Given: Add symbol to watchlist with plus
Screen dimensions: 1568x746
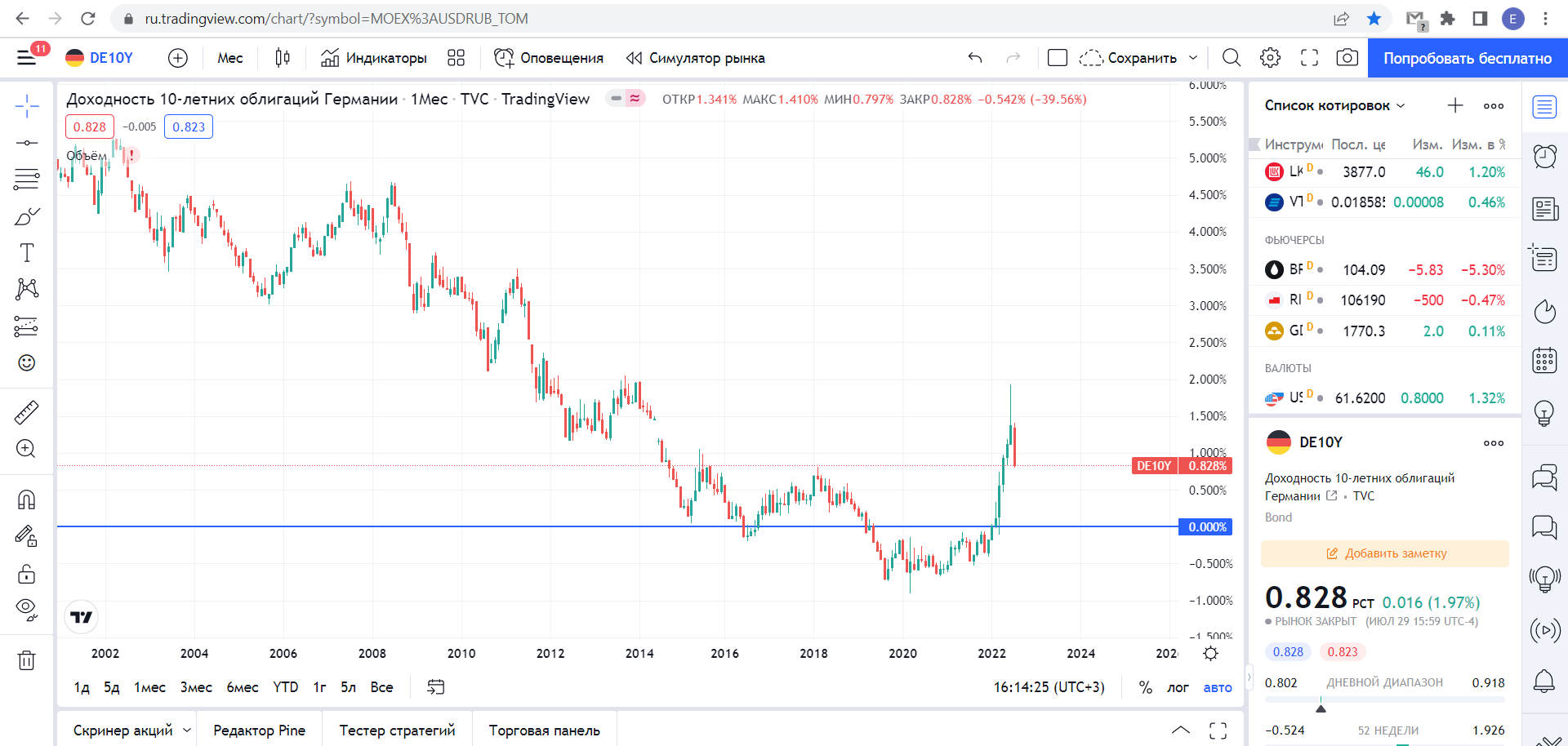Looking at the screenshot, I should [1455, 105].
